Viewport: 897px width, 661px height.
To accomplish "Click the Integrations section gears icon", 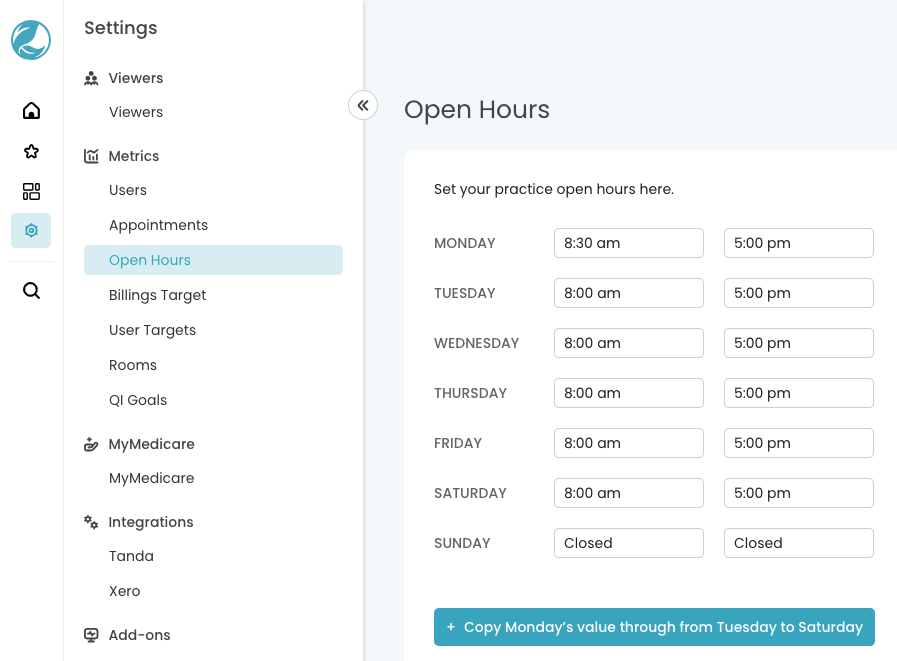I will [92, 522].
